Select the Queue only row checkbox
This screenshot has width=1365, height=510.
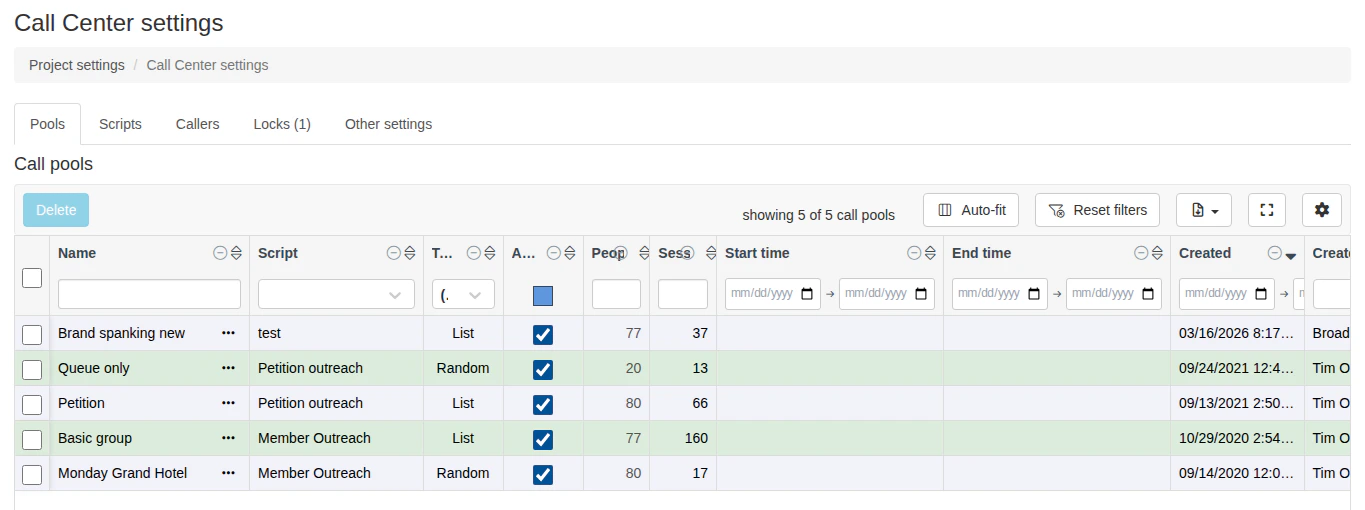pyautogui.click(x=32, y=369)
